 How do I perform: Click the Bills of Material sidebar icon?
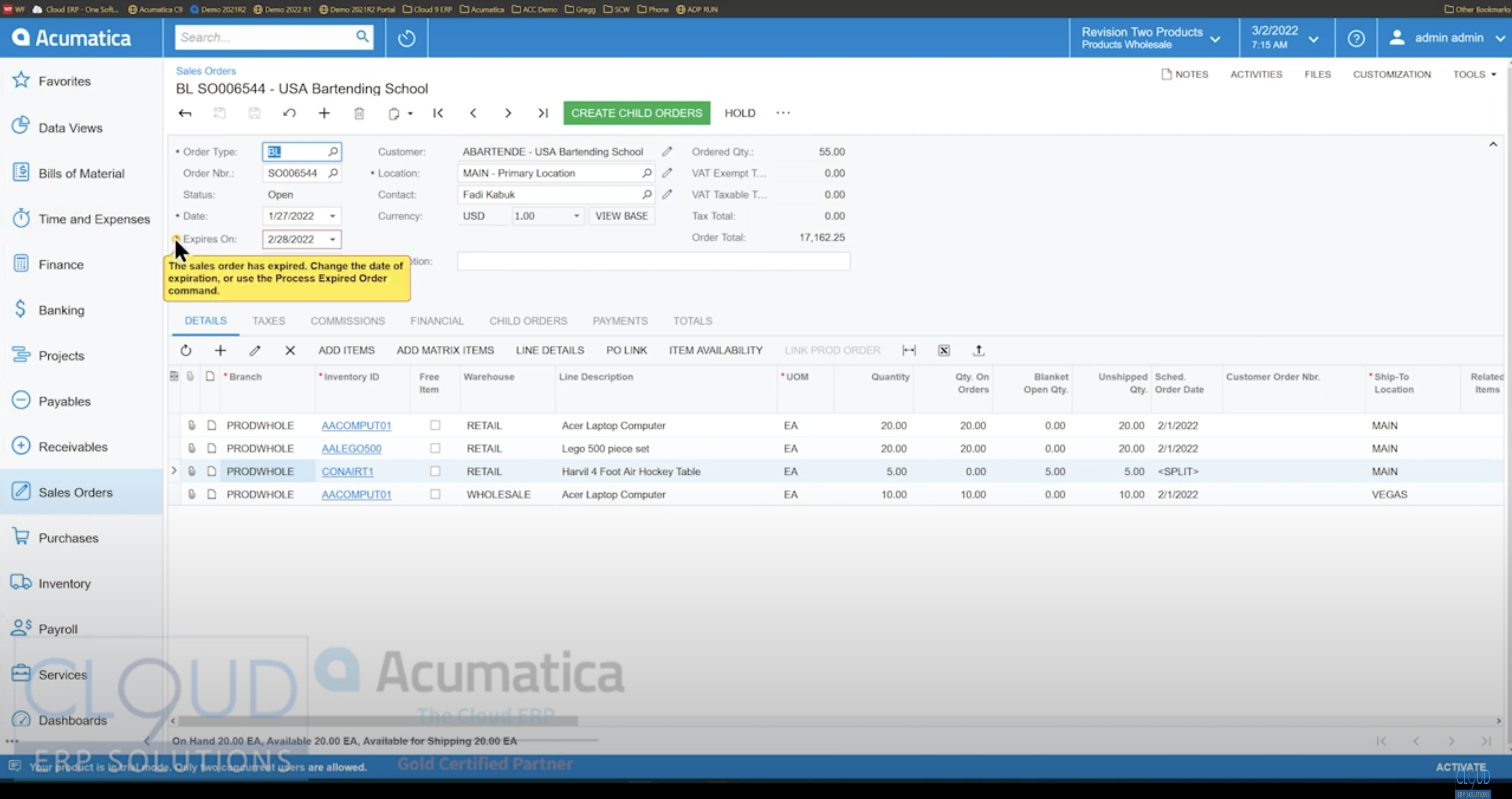point(82,173)
